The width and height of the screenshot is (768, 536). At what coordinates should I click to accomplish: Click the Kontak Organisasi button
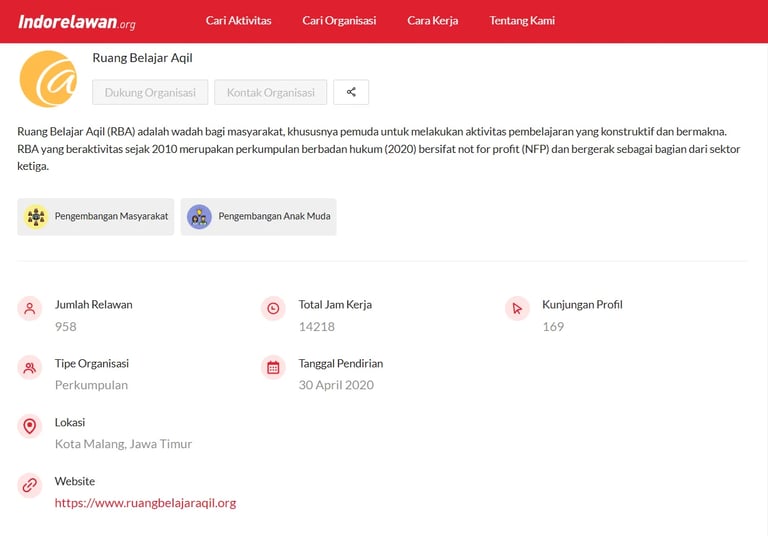click(x=270, y=92)
